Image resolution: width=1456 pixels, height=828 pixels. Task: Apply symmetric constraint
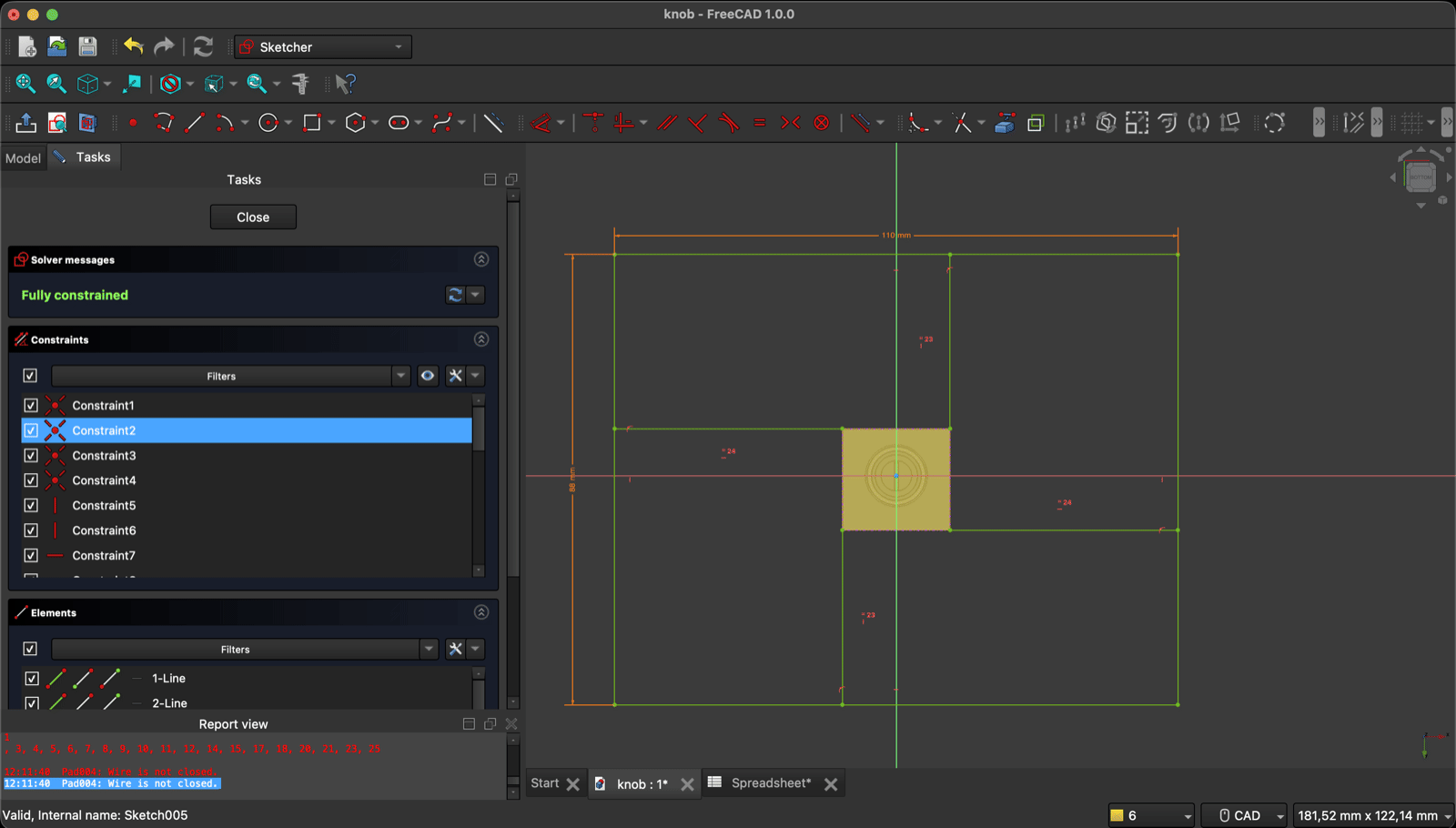pyautogui.click(x=791, y=123)
